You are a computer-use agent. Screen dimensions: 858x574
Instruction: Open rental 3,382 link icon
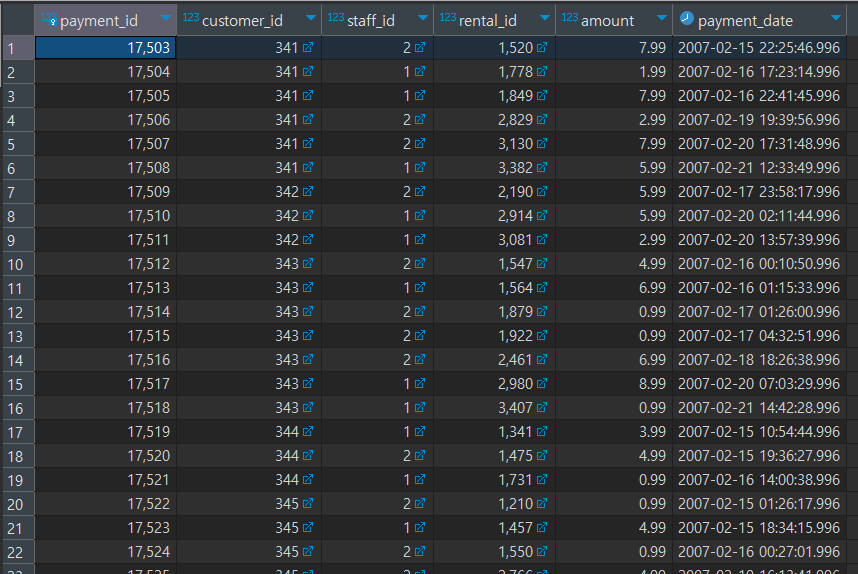pos(542,167)
